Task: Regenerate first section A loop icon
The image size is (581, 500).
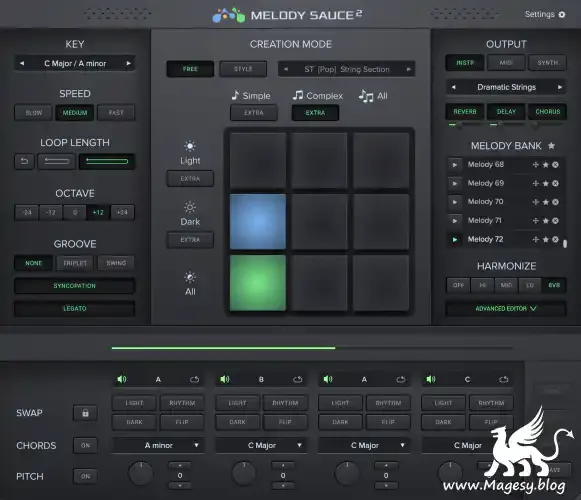Action: (195, 380)
